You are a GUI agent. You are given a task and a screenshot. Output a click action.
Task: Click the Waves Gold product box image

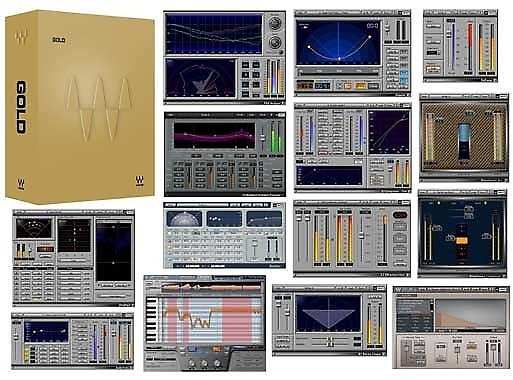(80, 107)
